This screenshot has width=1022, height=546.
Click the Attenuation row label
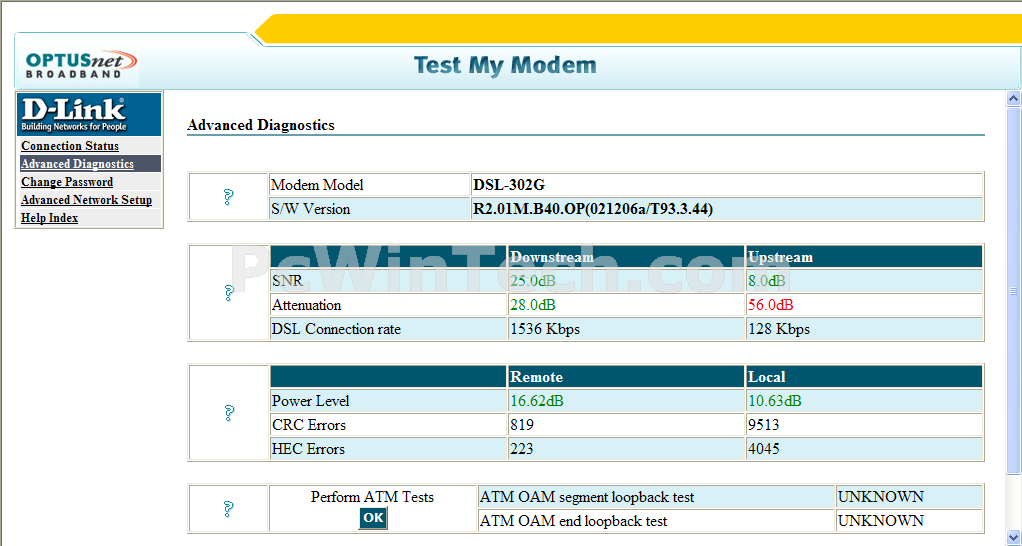tap(306, 305)
